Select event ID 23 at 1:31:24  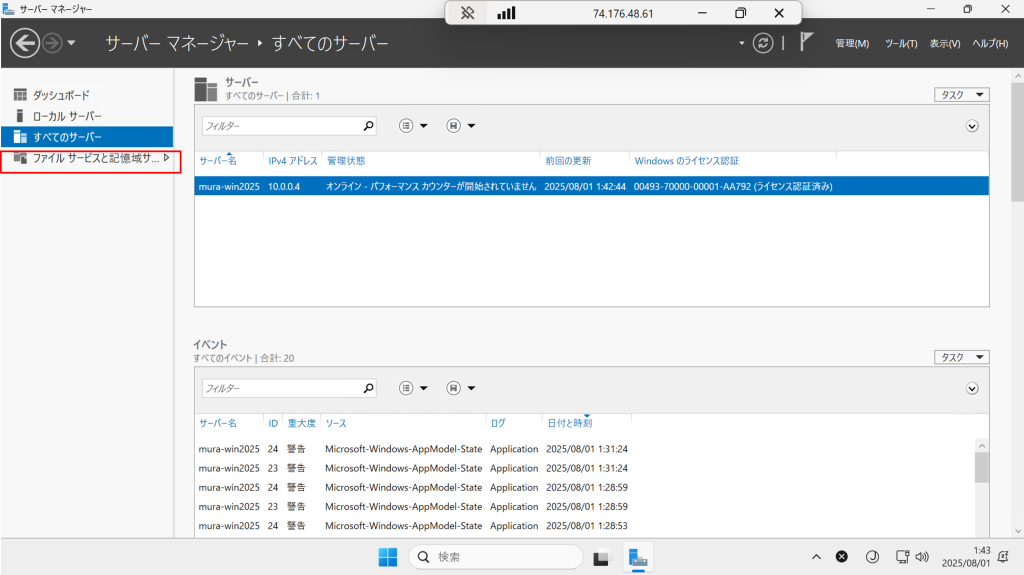[x=584, y=468]
